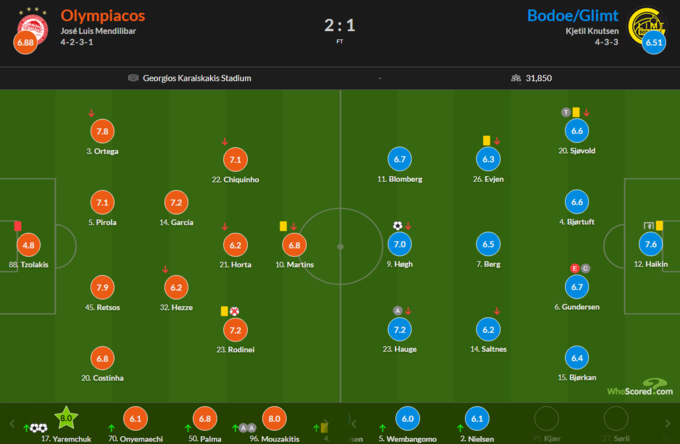Click the yellow card above Haikin
Viewport: 680px width, 444px height.
point(659,225)
